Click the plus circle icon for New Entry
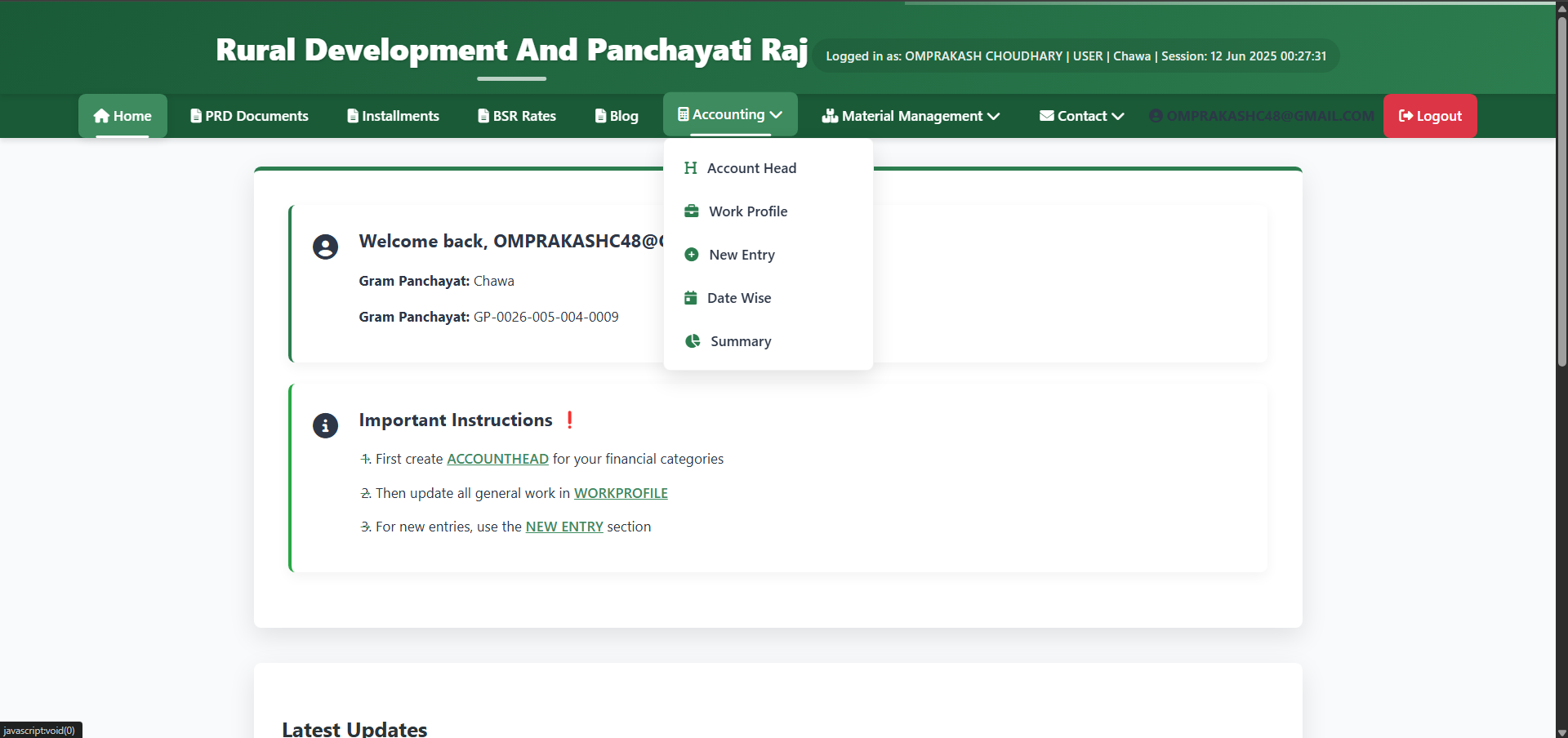This screenshot has width=1568, height=738. (692, 255)
